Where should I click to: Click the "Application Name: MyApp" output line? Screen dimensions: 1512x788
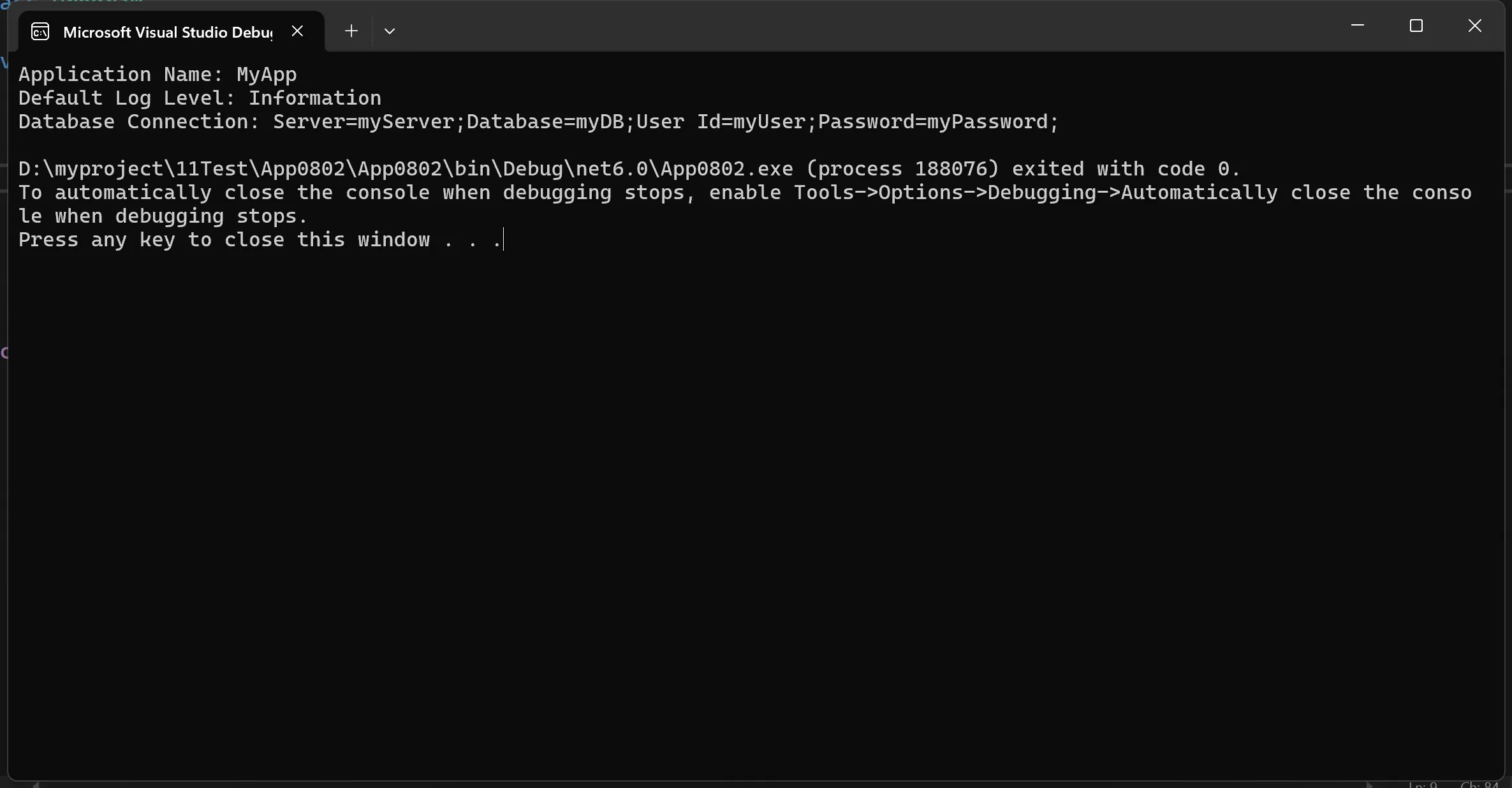[158, 75]
